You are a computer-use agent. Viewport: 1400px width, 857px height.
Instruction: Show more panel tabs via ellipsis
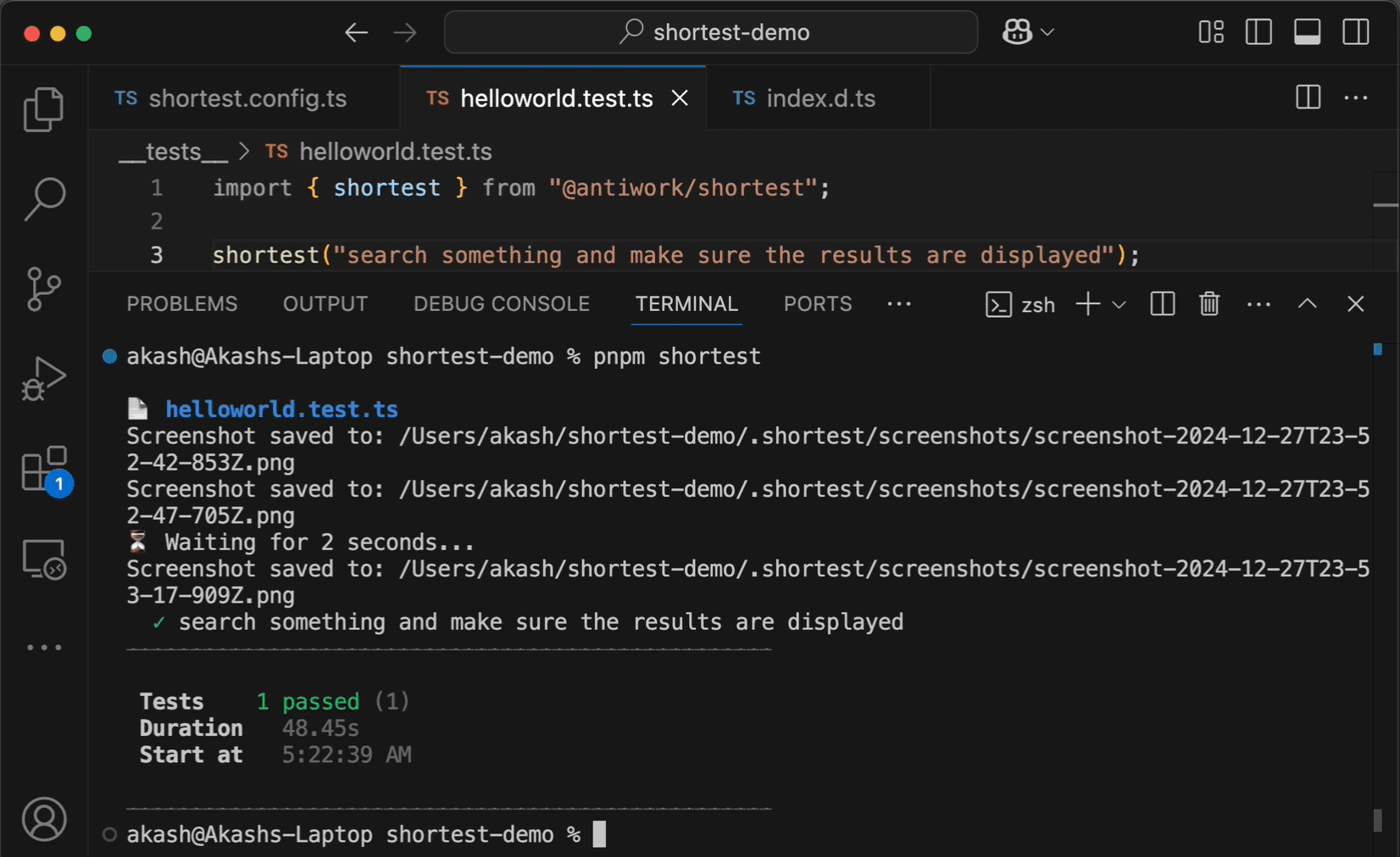pos(899,303)
